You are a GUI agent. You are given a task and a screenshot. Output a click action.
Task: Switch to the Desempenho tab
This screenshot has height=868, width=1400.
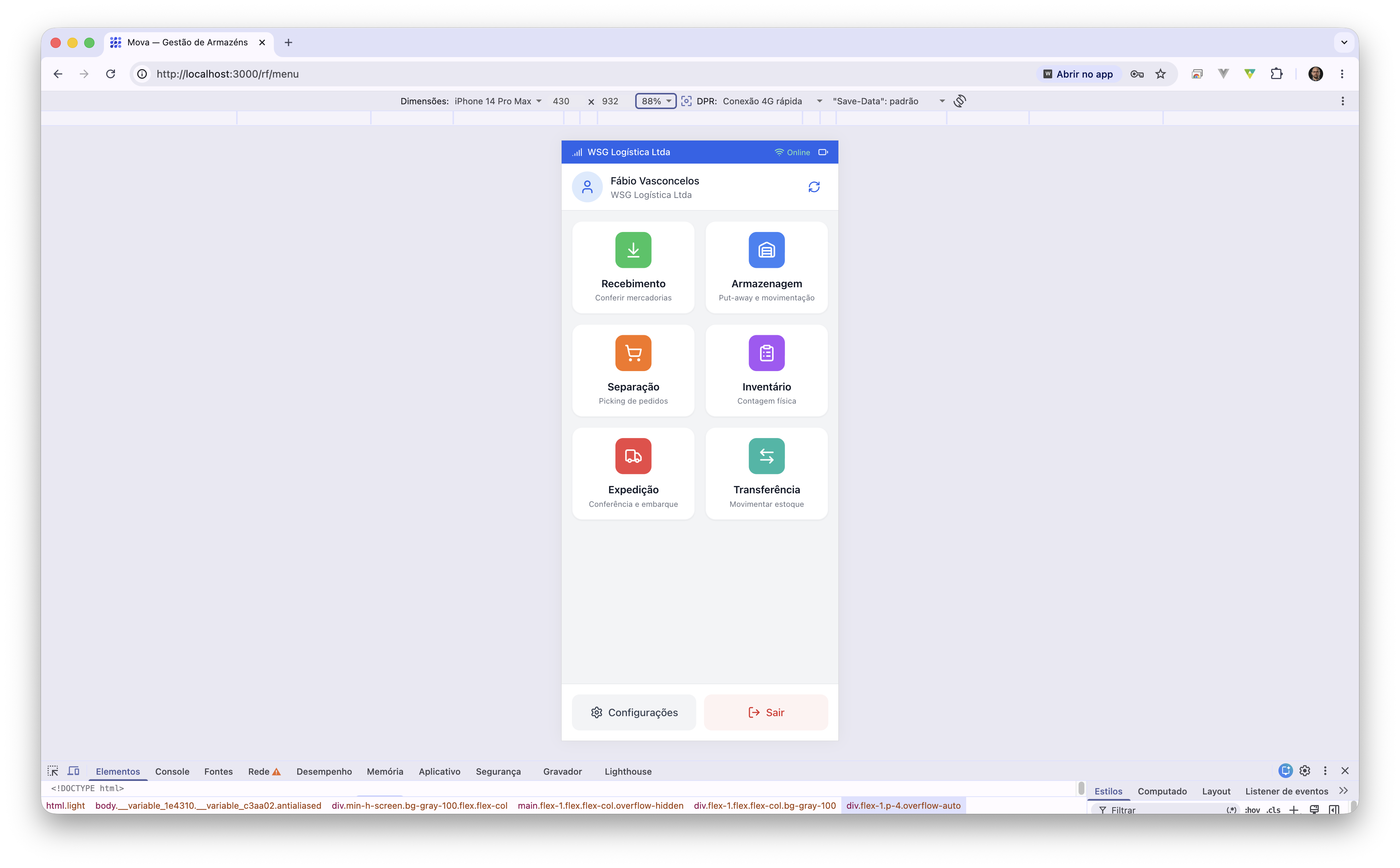click(324, 771)
